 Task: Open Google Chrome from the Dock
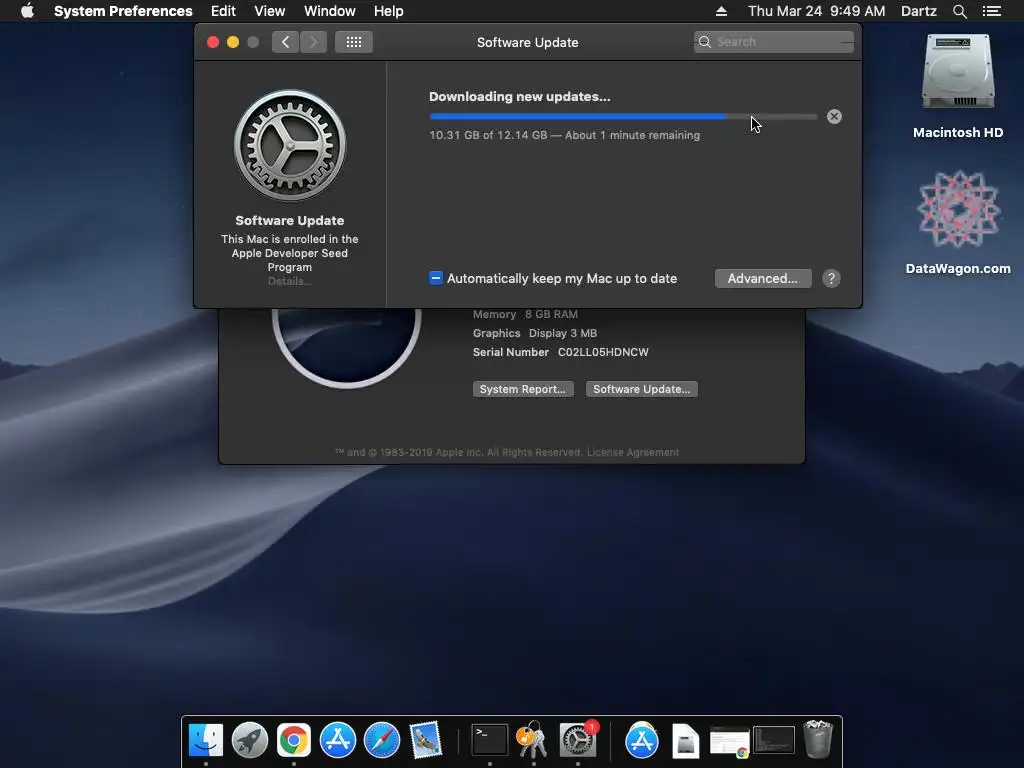pos(294,741)
